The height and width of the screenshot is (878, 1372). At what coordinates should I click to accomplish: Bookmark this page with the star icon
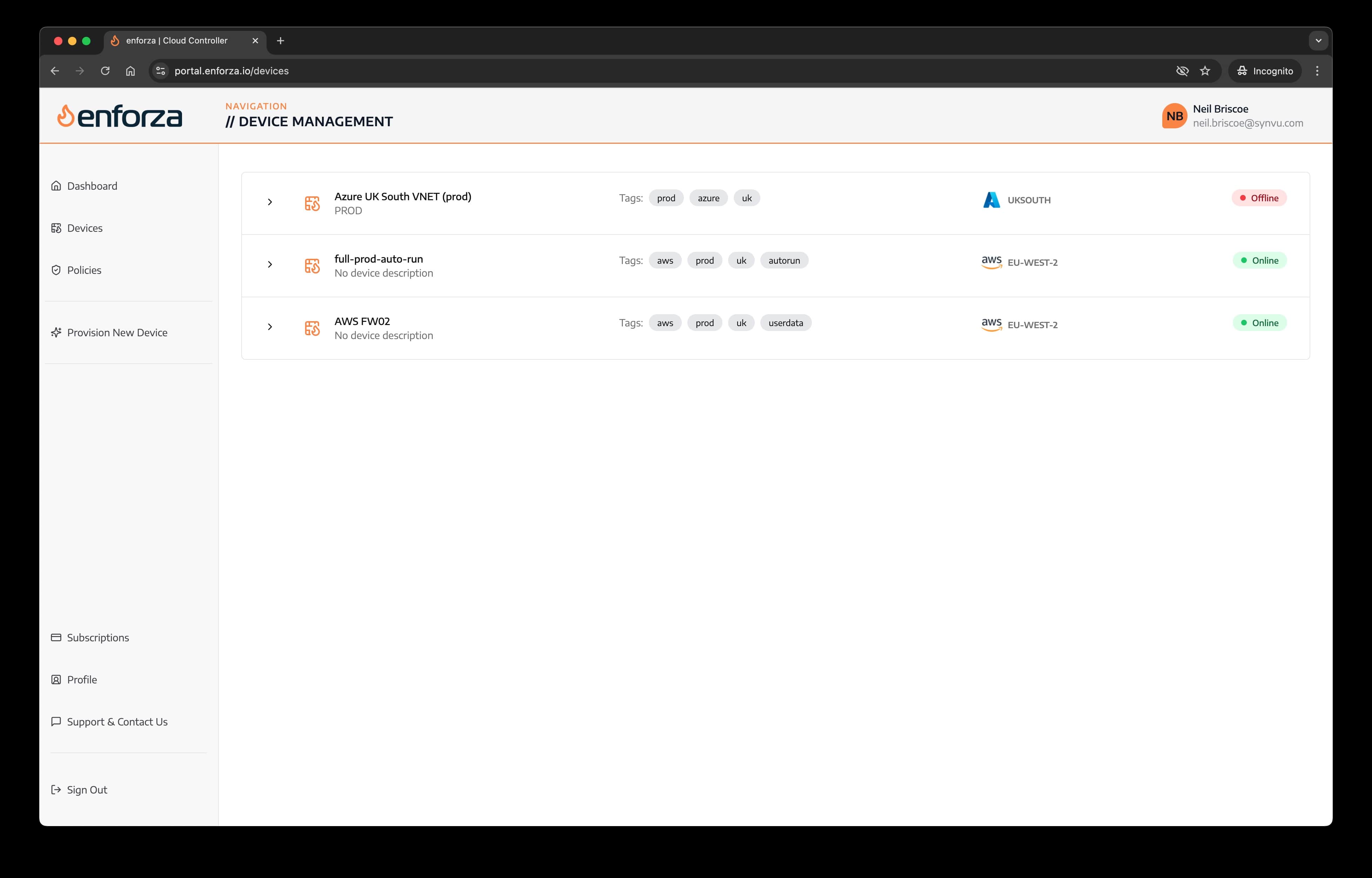tap(1205, 71)
